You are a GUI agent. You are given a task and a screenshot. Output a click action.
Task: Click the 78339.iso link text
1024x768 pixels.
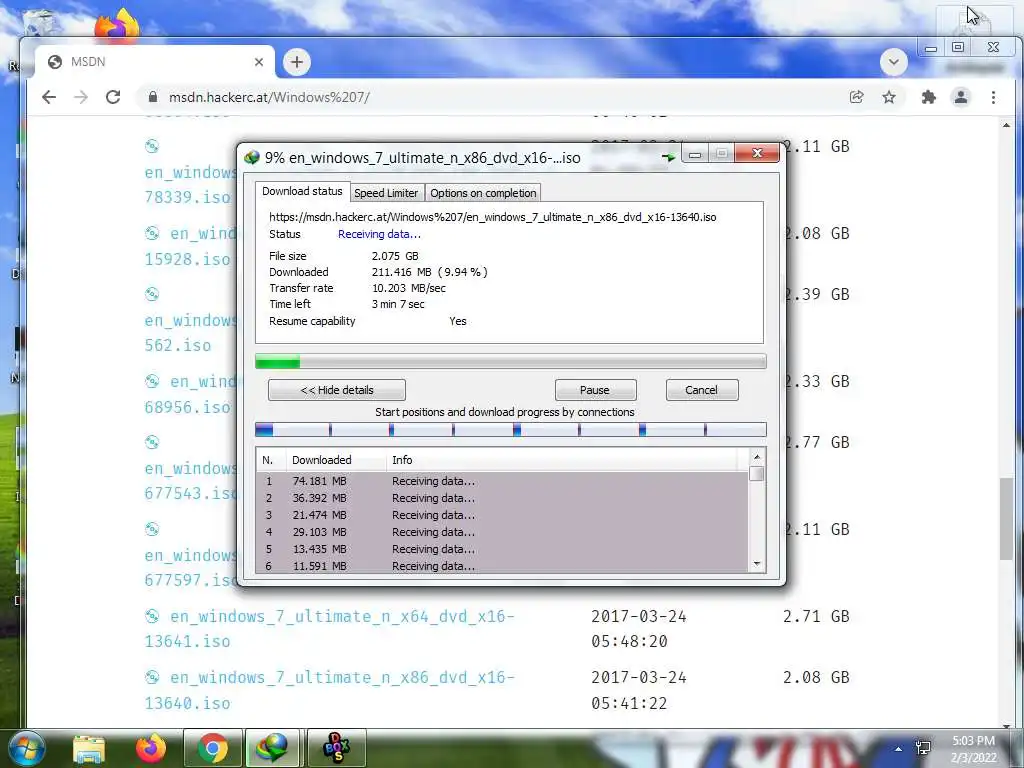click(x=187, y=197)
